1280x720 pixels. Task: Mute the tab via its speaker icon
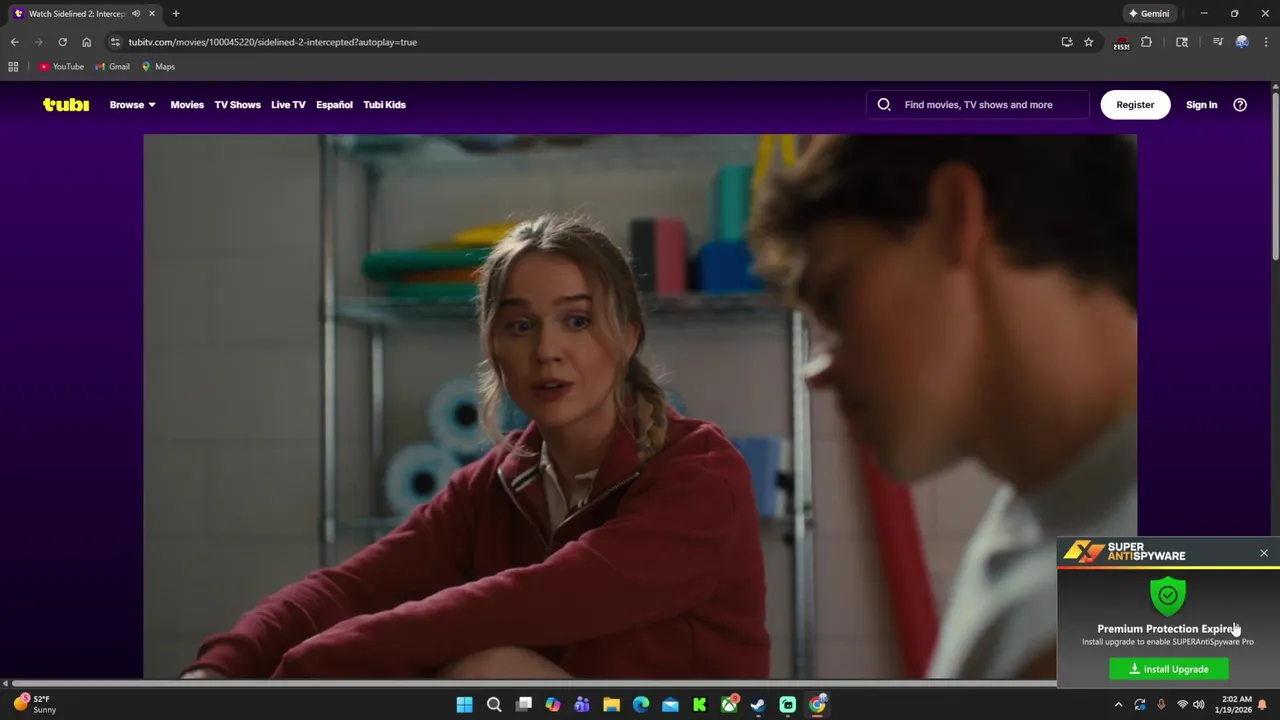pos(136,14)
